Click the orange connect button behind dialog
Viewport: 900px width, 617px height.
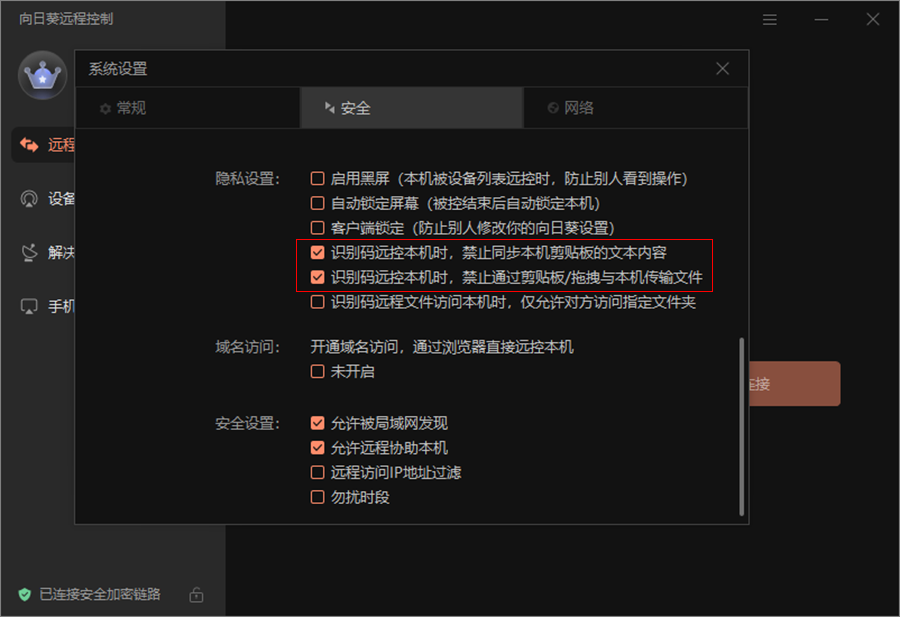coord(794,384)
